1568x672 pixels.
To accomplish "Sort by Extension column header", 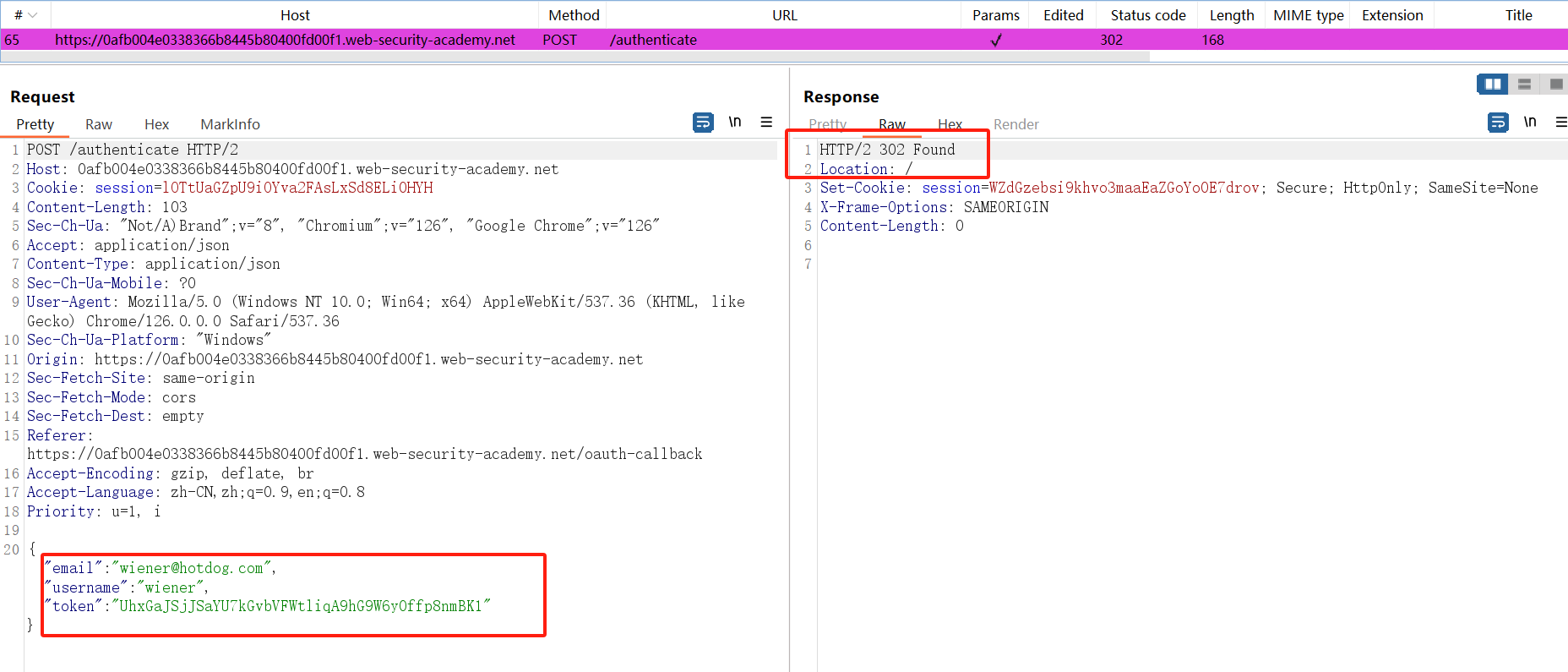I will coord(1391,15).
